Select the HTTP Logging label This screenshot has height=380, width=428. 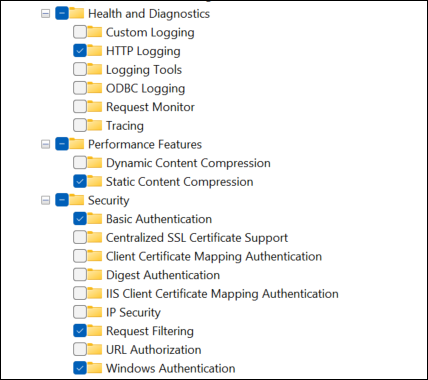pyautogui.click(x=143, y=51)
